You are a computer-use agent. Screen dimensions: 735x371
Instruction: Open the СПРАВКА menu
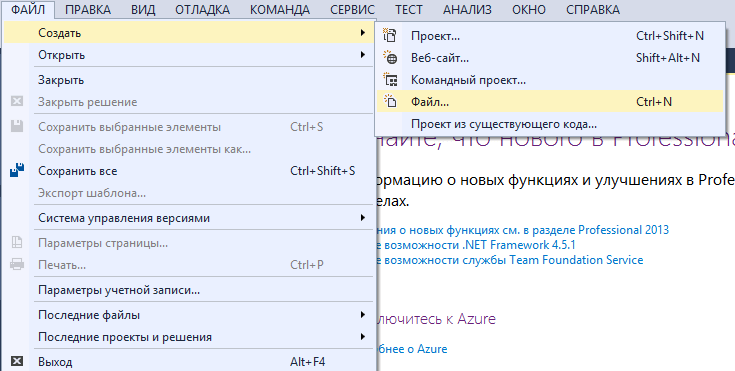point(593,9)
